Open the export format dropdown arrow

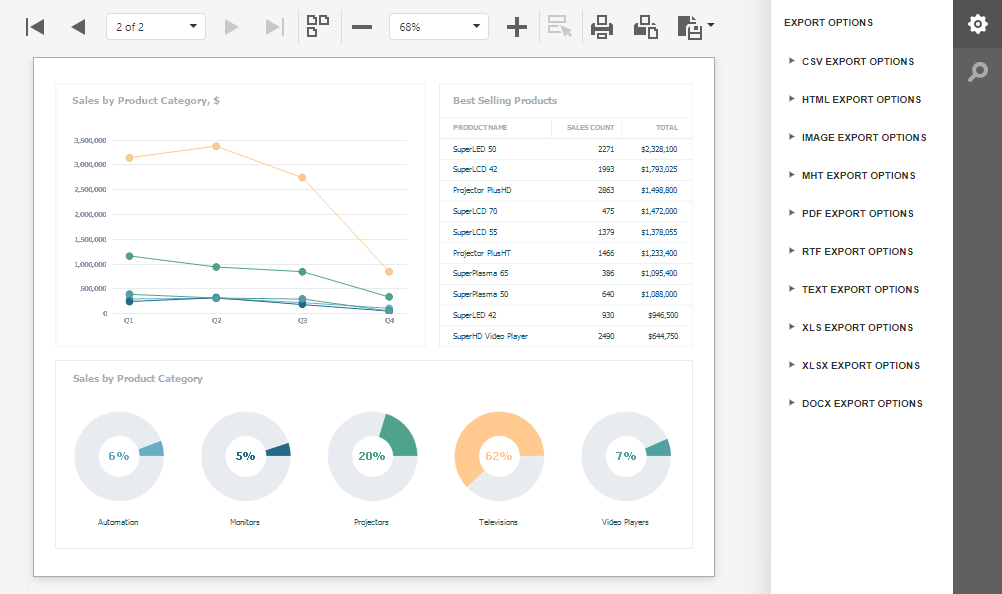pyautogui.click(x=710, y=25)
